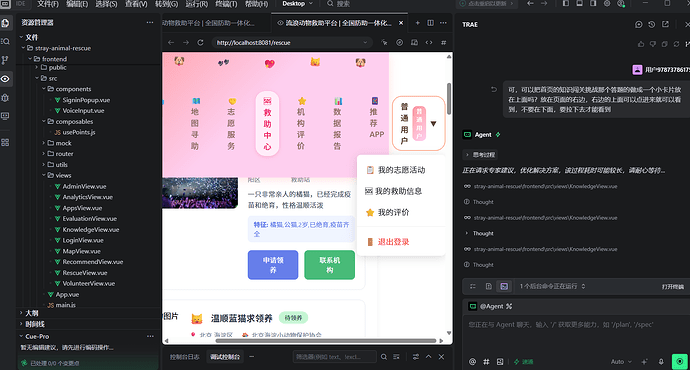690x370 pixels.
Task: Expand the mock folder
Action: (44, 143)
